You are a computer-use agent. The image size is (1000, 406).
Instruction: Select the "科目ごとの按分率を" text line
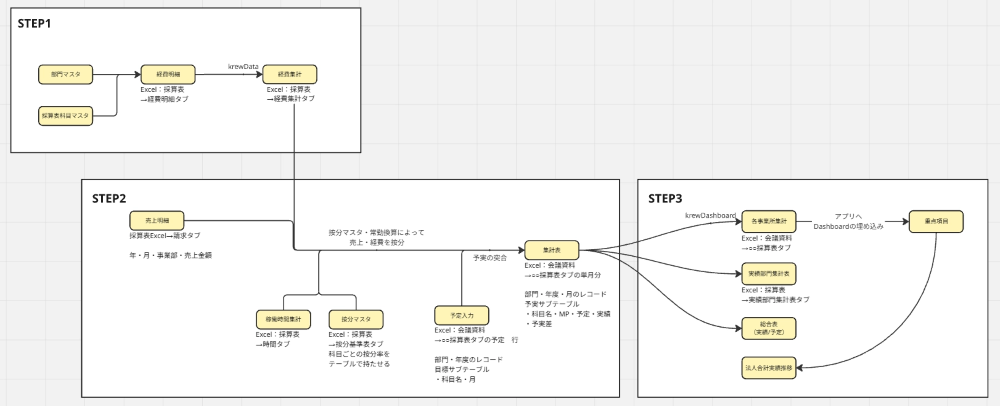[x=359, y=354]
